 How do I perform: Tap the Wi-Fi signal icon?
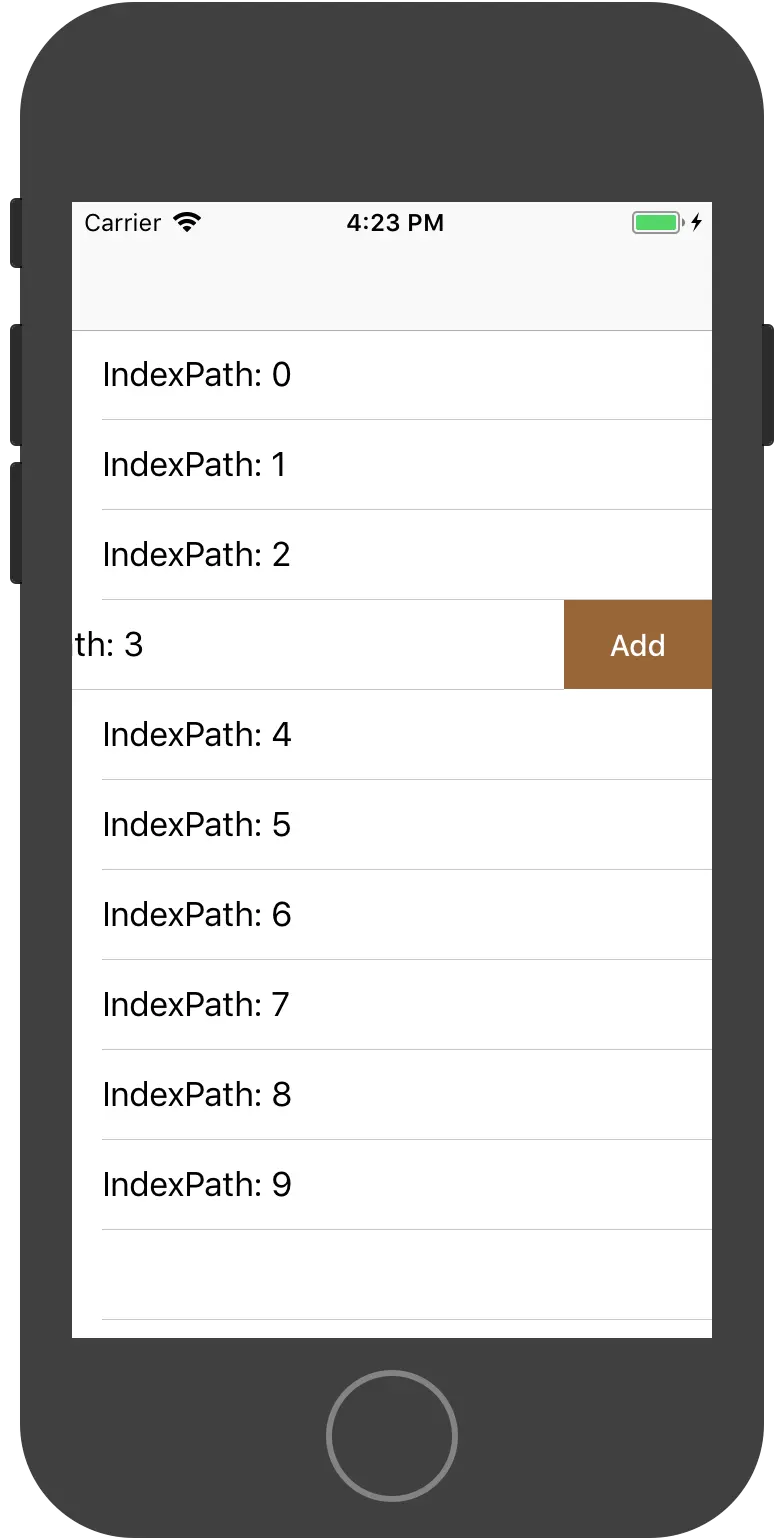click(187, 222)
